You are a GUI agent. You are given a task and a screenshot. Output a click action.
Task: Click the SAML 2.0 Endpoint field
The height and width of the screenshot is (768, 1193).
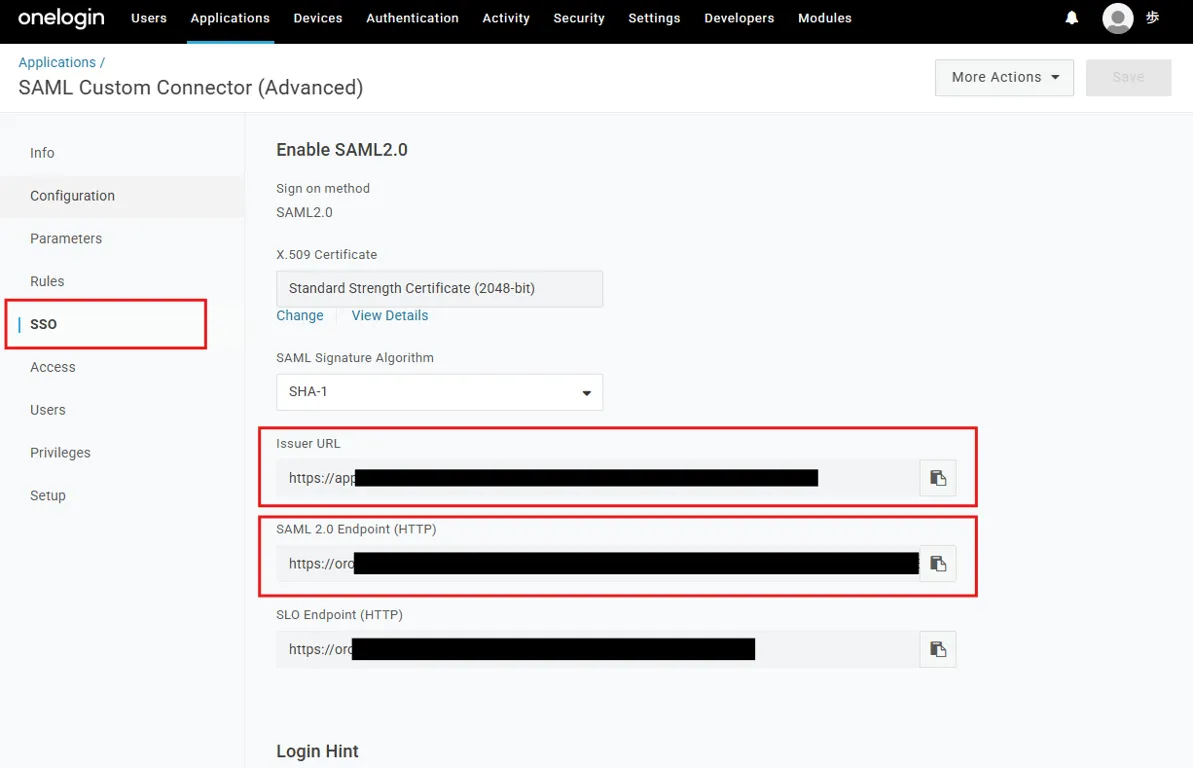click(x=597, y=564)
